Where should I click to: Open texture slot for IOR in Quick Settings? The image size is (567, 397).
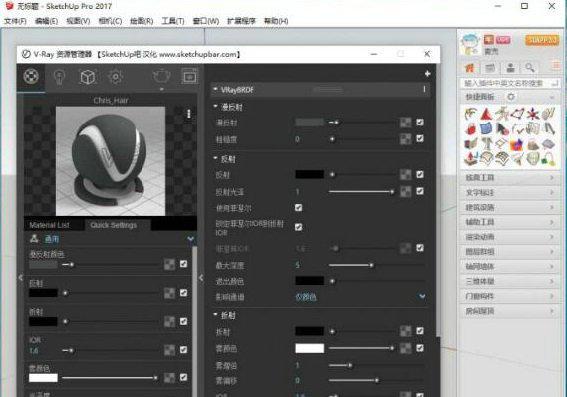tap(169, 350)
